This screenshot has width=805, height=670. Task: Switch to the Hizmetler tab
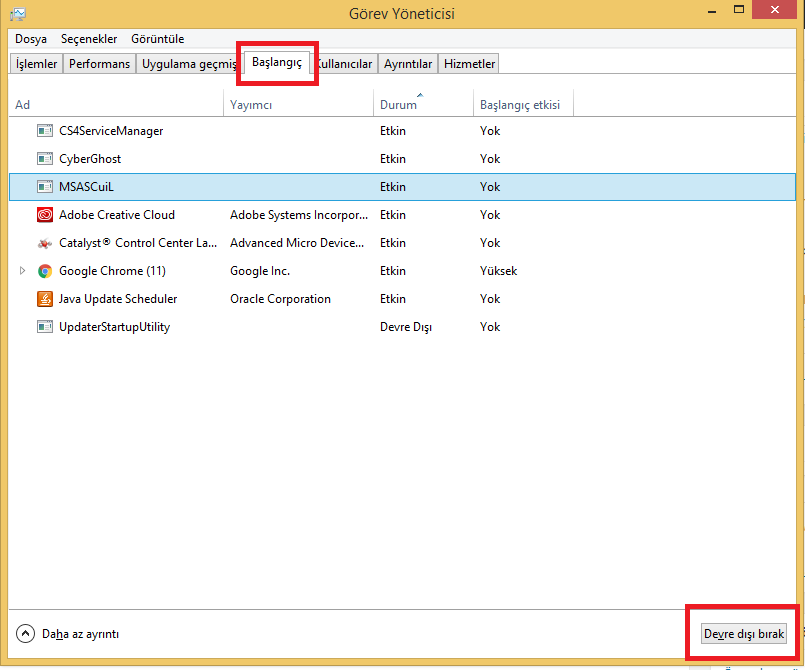tap(468, 63)
